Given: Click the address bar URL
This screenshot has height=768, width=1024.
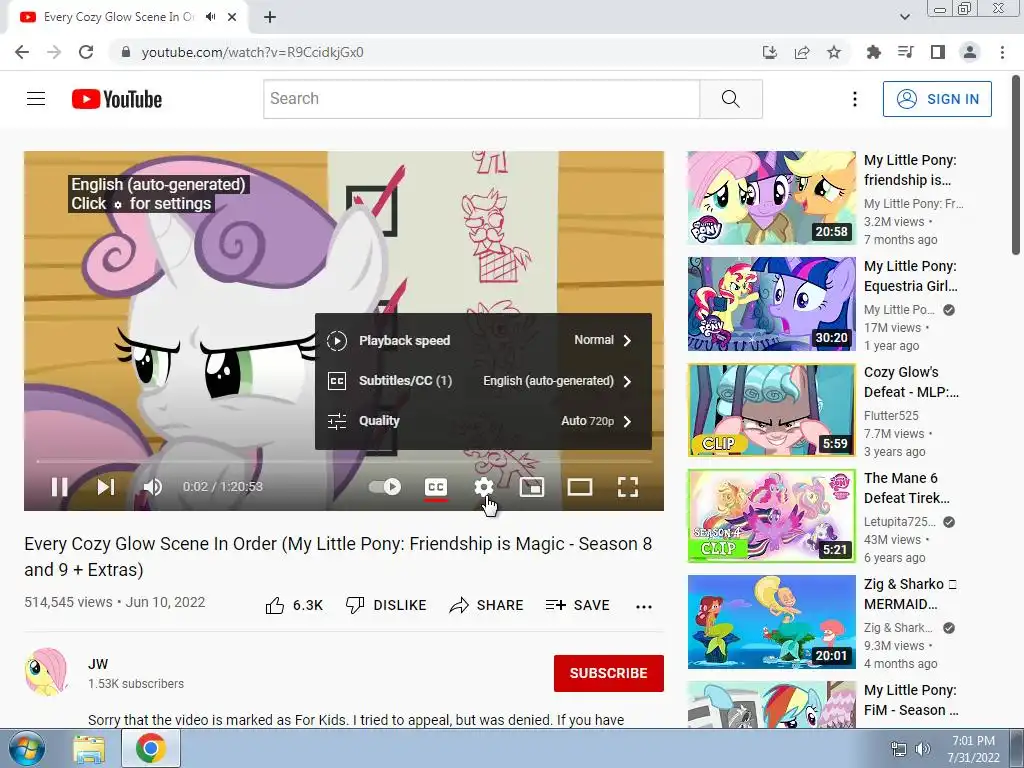Looking at the screenshot, I should pyautogui.click(x=253, y=52).
